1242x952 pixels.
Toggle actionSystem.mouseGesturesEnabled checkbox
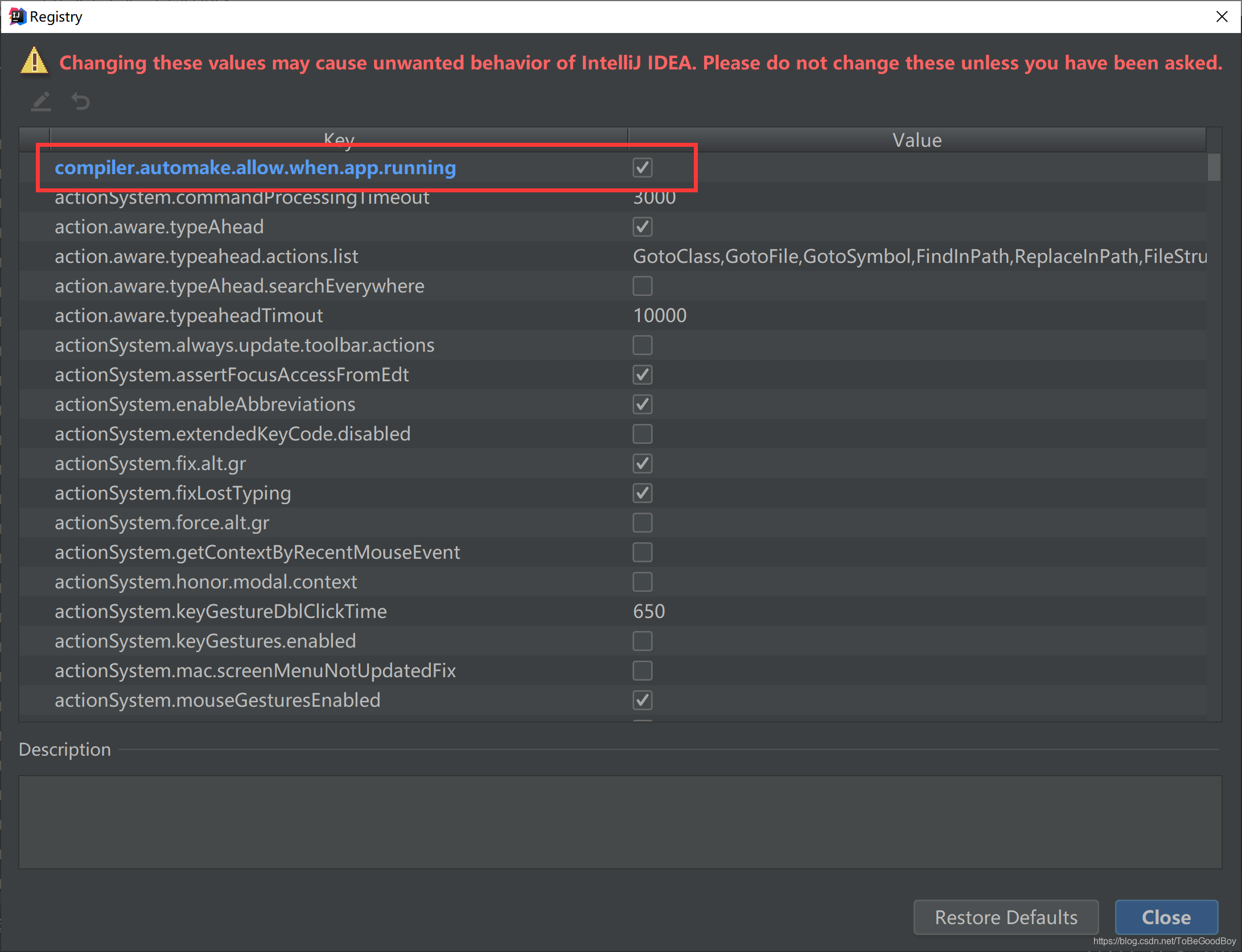click(642, 700)
